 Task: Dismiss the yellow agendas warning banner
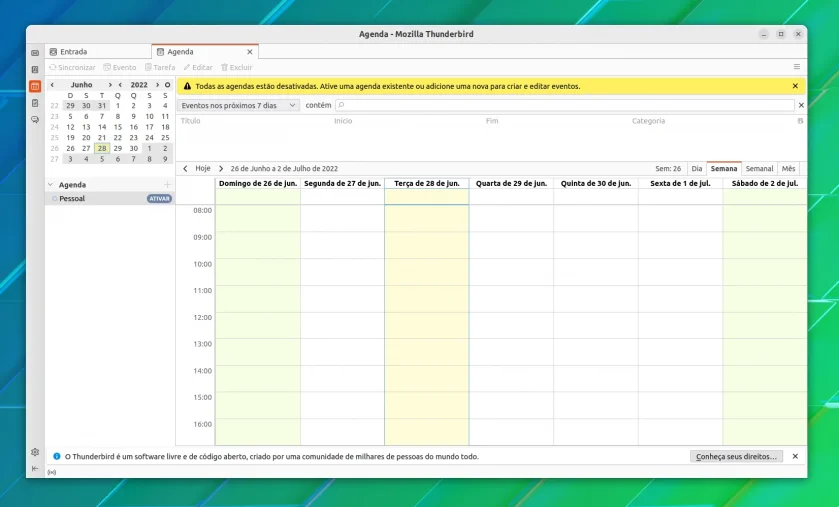pyautogui.click(x=795, y=86)
